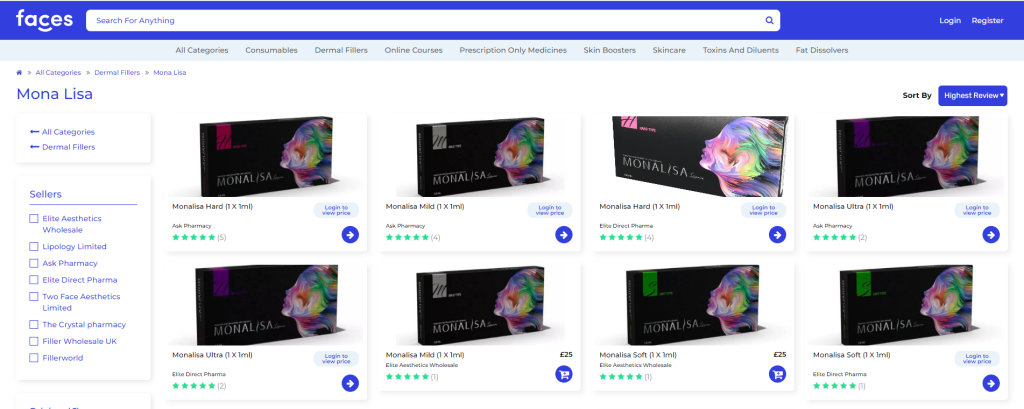The height and width of the screenshot is (409, 1024).
Task: Open the Highest Review sort dropdown
Action: [972, 95]
